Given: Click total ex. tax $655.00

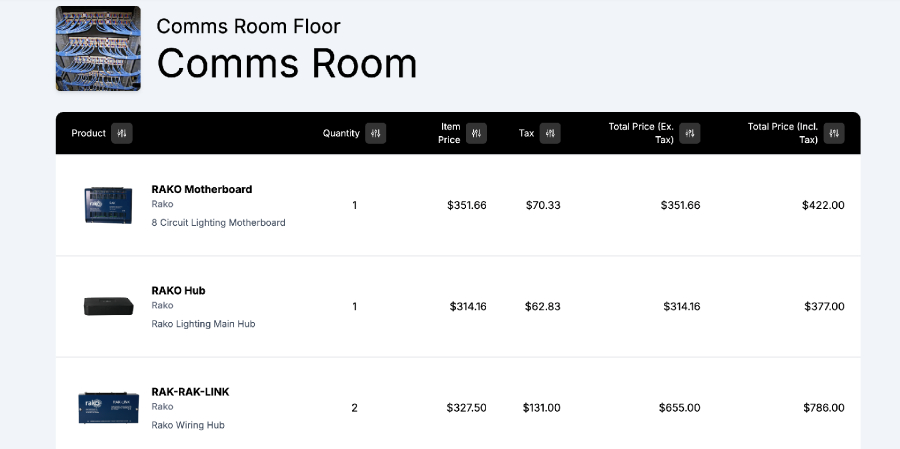Looking at the screenshot, I should 680,408.
